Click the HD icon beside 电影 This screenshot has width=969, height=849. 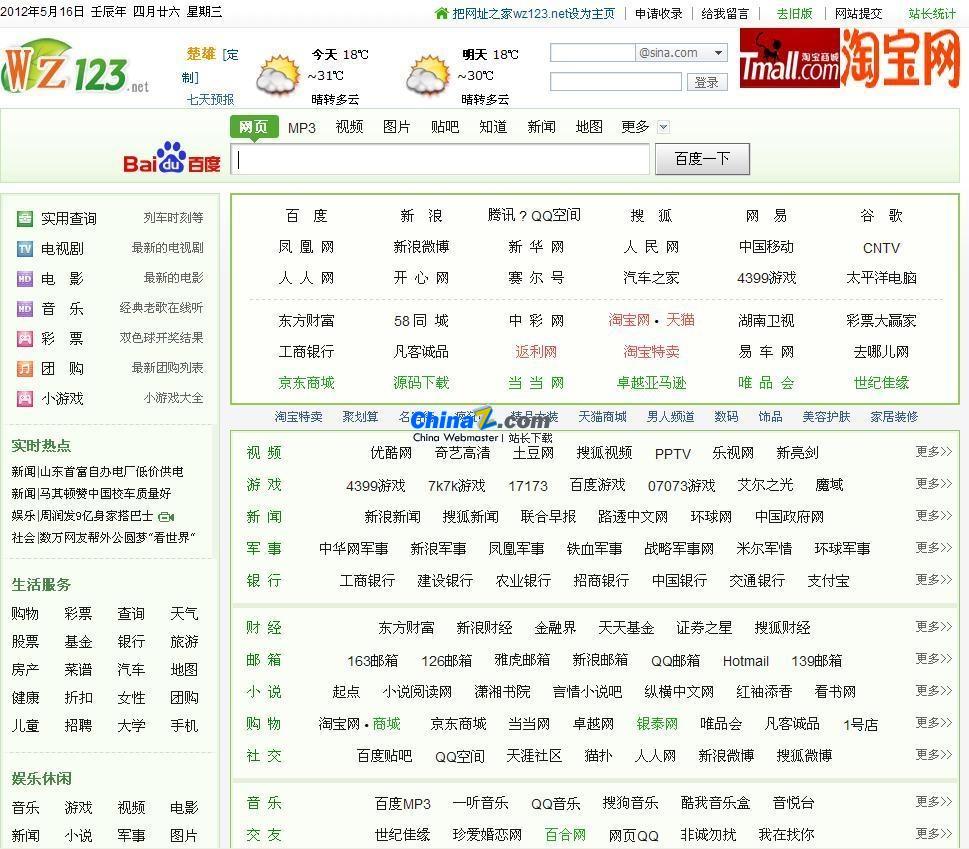point(25,279)
